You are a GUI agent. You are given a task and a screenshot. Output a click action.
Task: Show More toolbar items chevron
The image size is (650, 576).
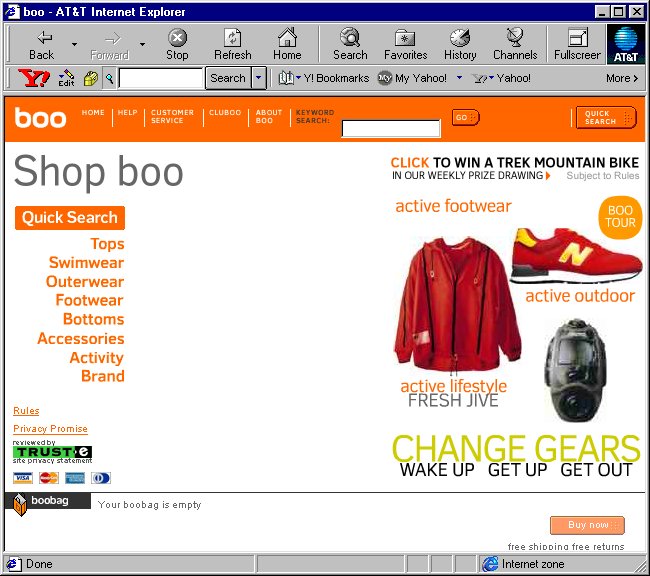622,78
